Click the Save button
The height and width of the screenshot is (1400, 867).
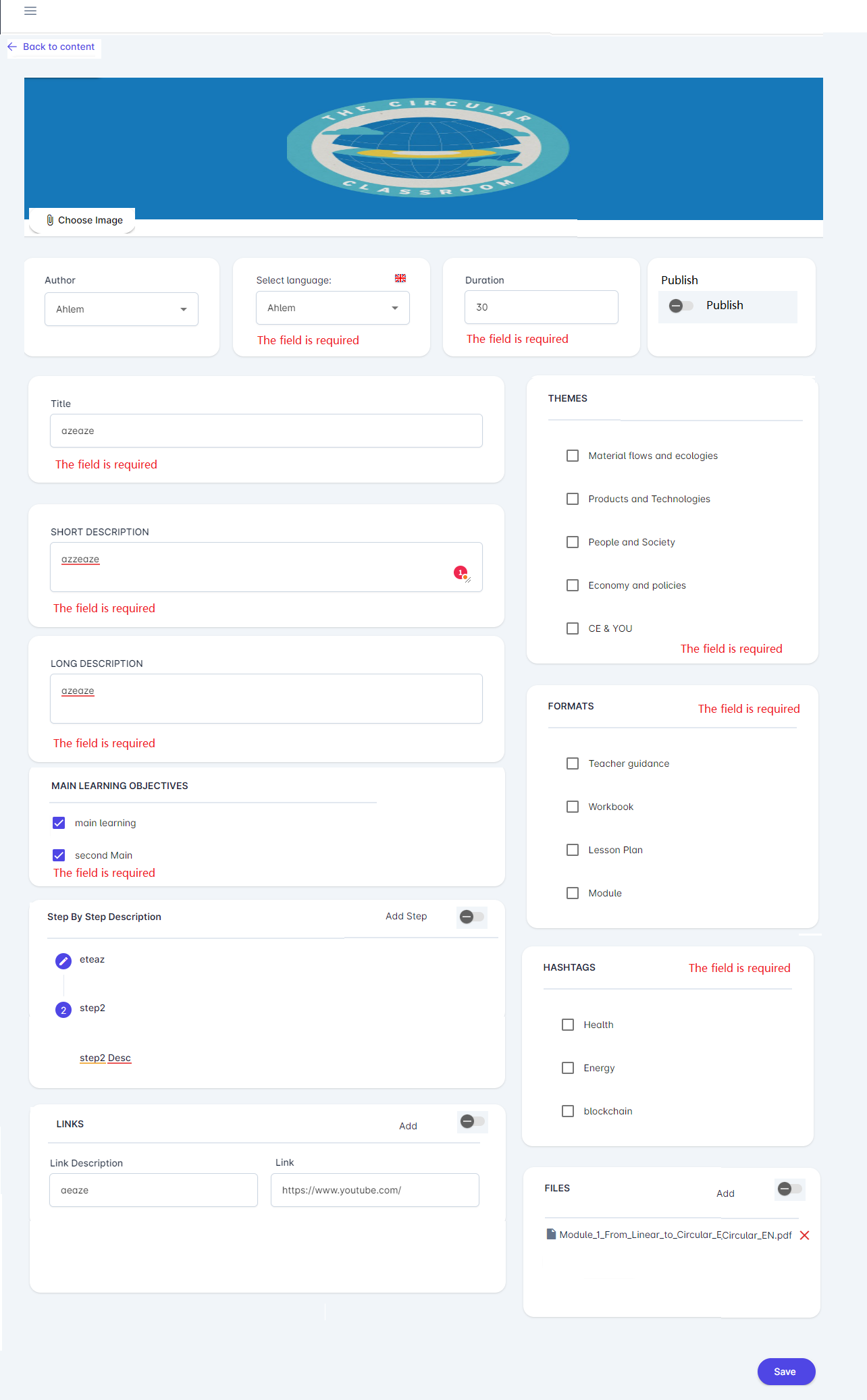[785, 1372]
